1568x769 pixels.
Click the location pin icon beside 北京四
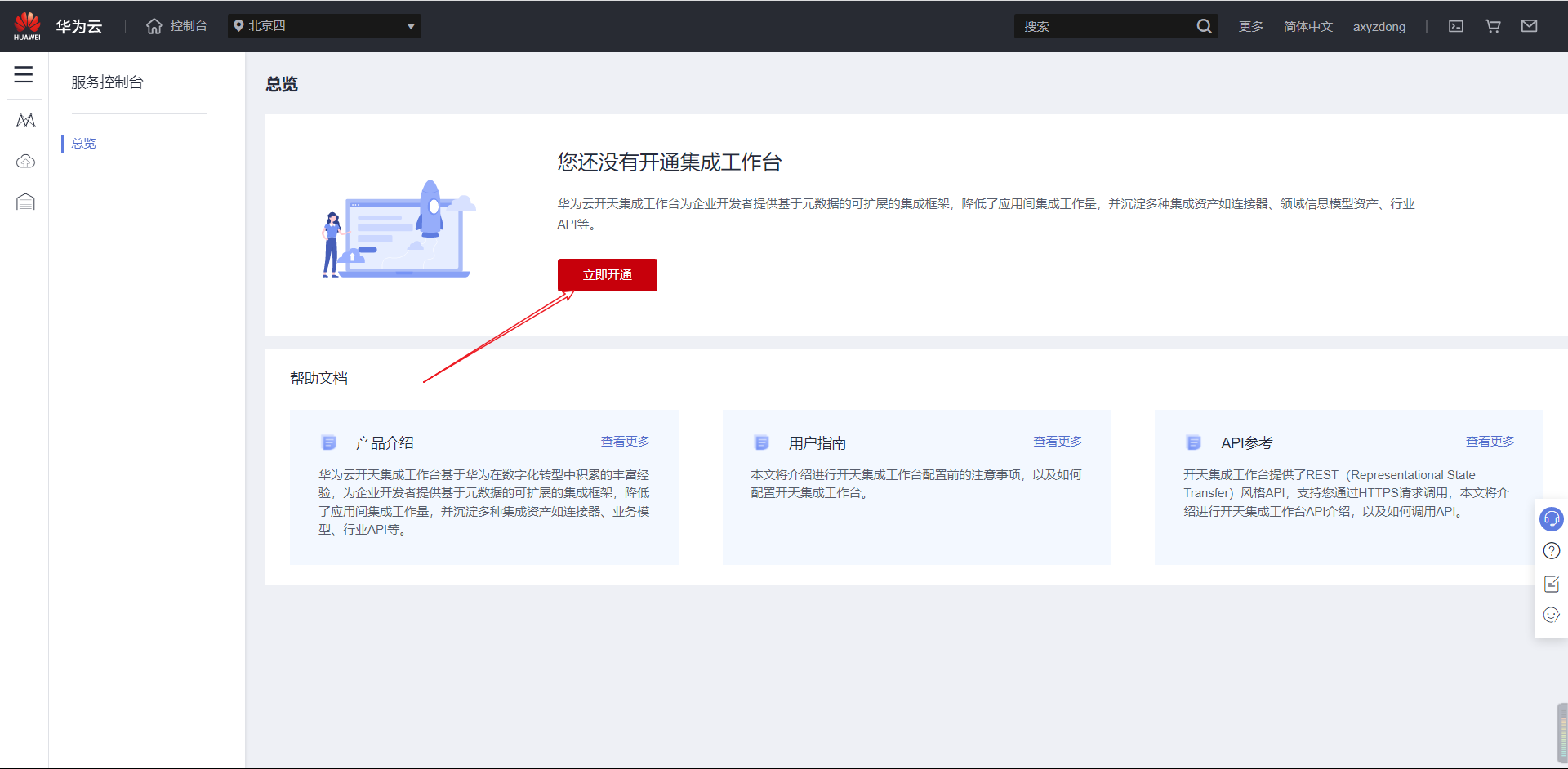coord(238,26)
